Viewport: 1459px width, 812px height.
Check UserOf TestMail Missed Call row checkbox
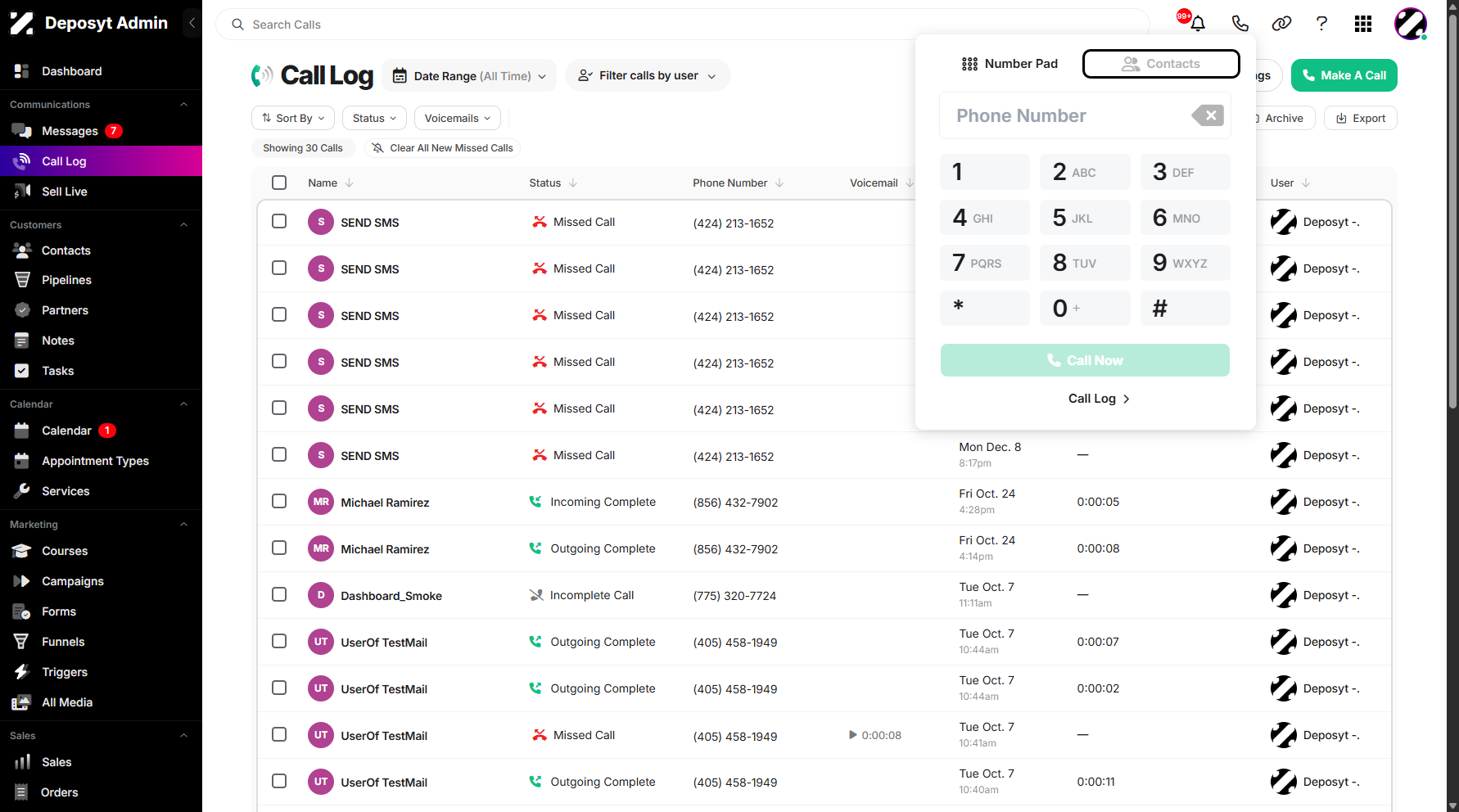[279, 734]
